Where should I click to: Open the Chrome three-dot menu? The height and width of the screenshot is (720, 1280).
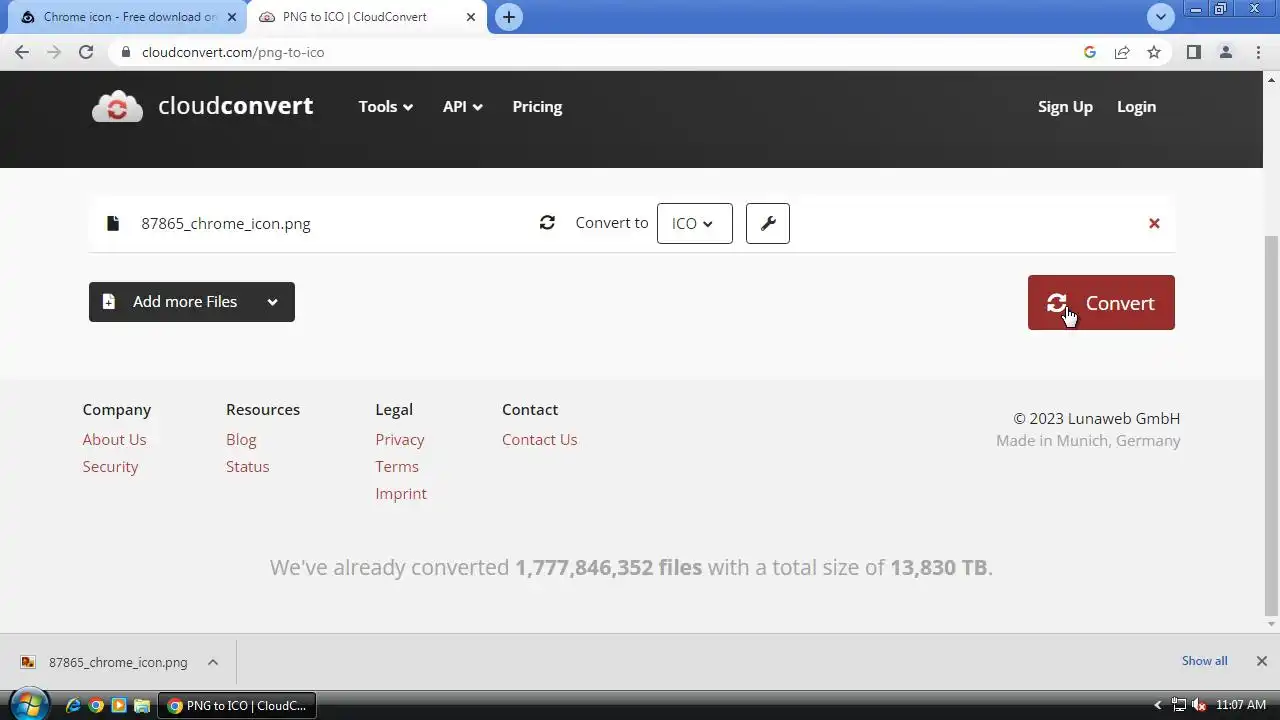click(x=1258, y=52)
